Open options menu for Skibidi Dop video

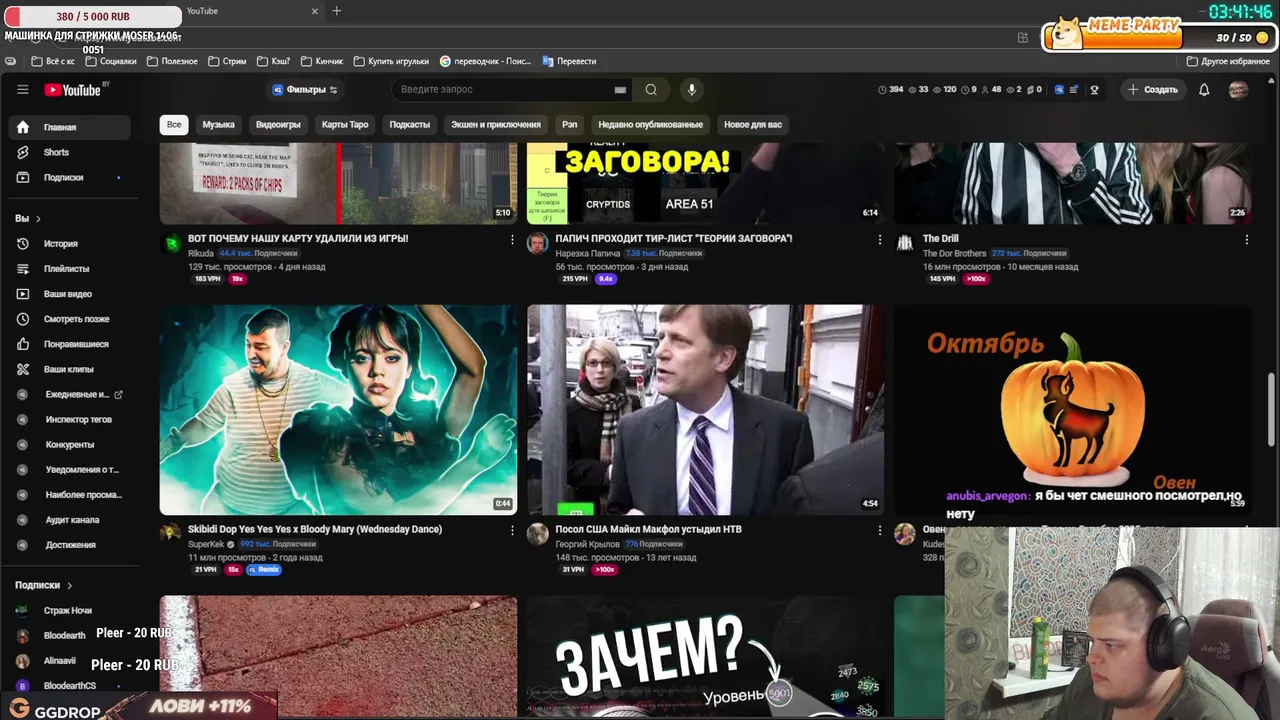tap(512, 530)
